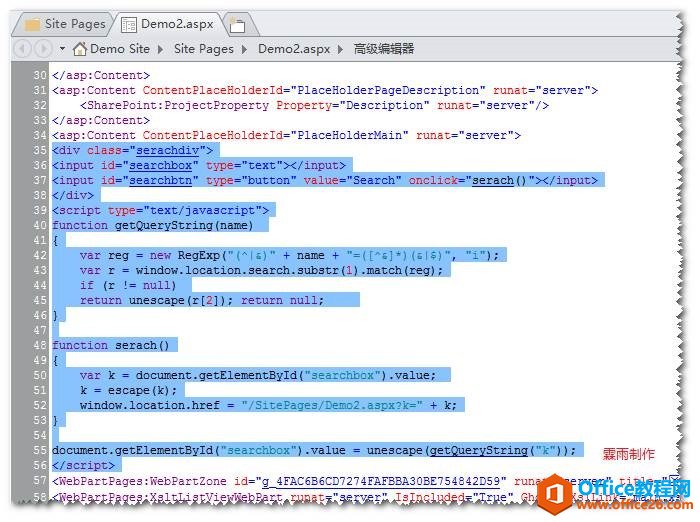Go to Demo Site breadcrumb
Screen dimensions: 700x522
(x=120, y=49)
